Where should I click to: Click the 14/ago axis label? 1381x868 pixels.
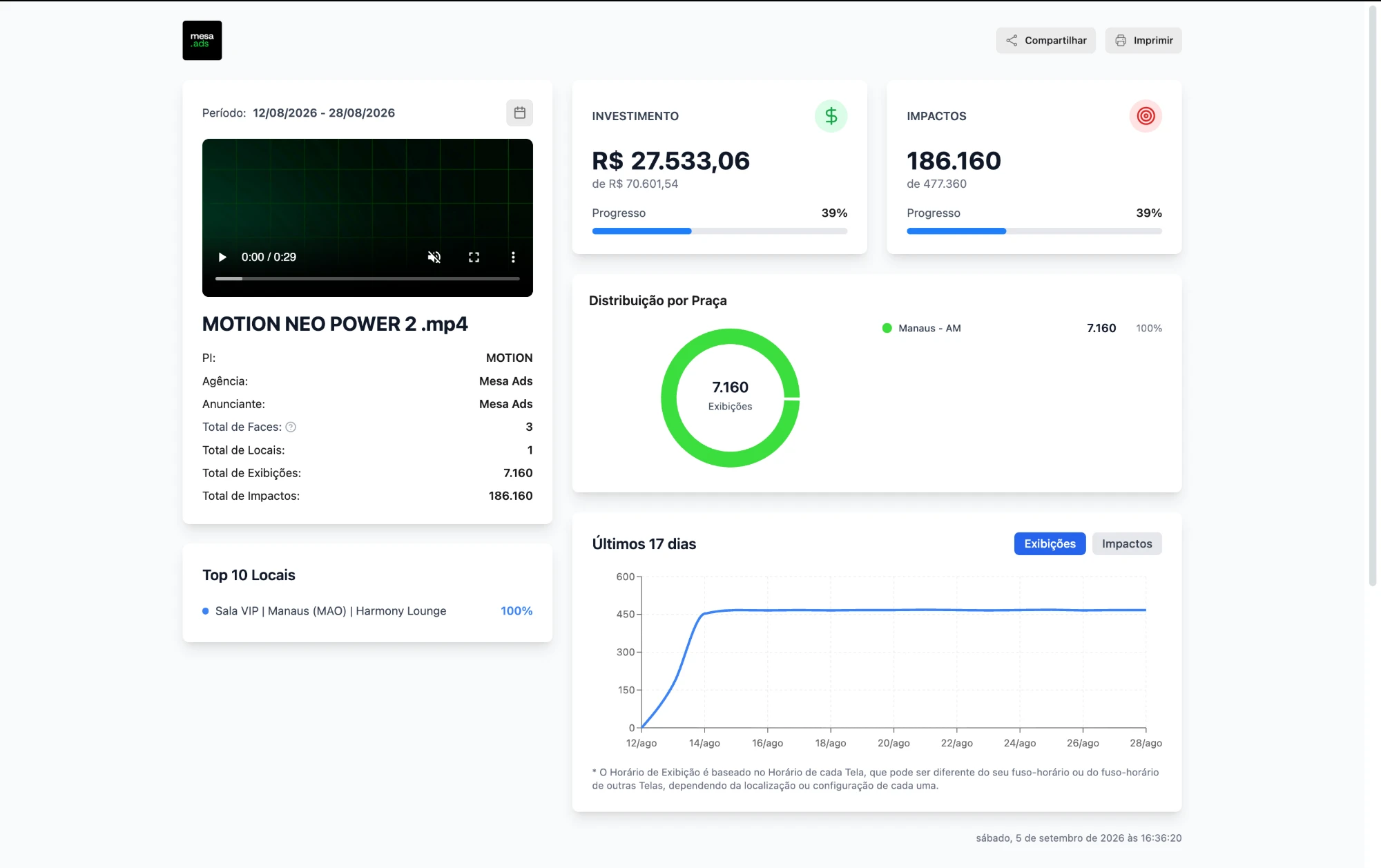[x=704, y=743]
